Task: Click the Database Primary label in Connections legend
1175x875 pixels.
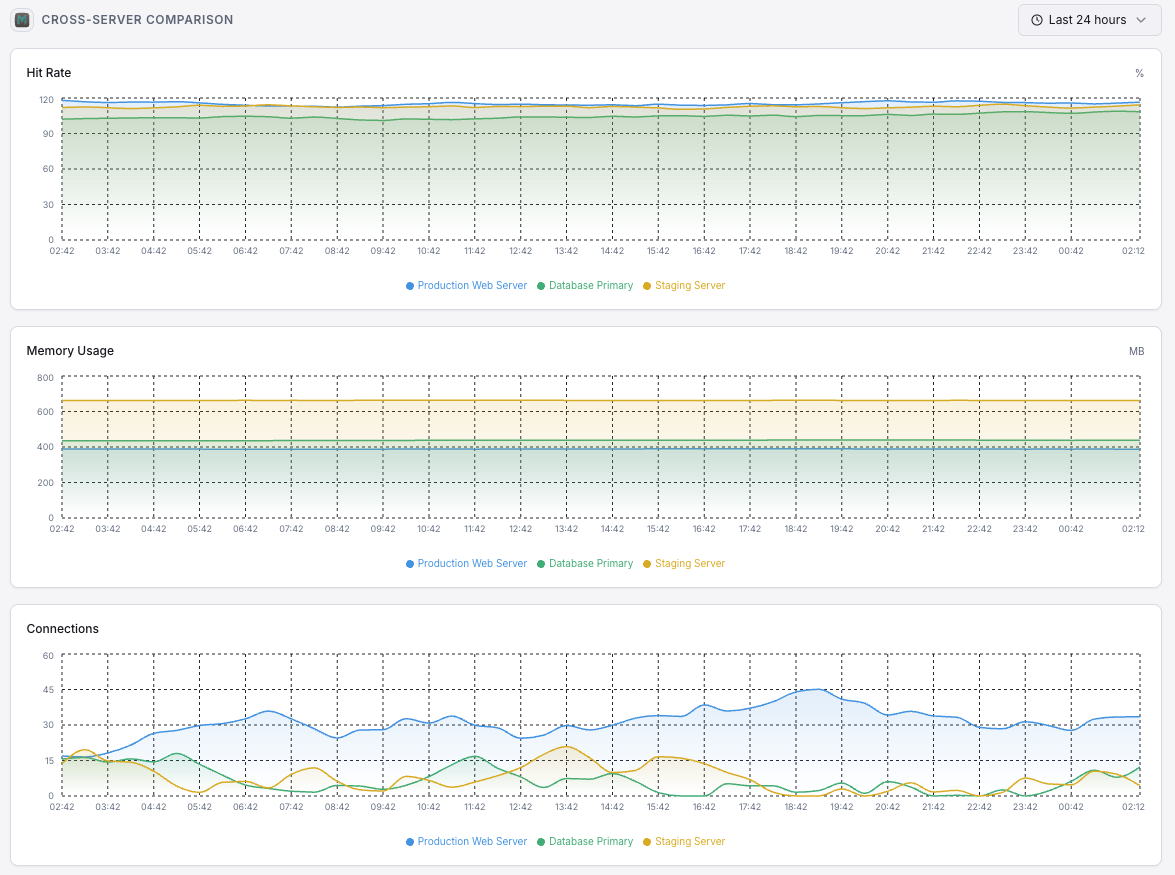Action: (591, 841)
